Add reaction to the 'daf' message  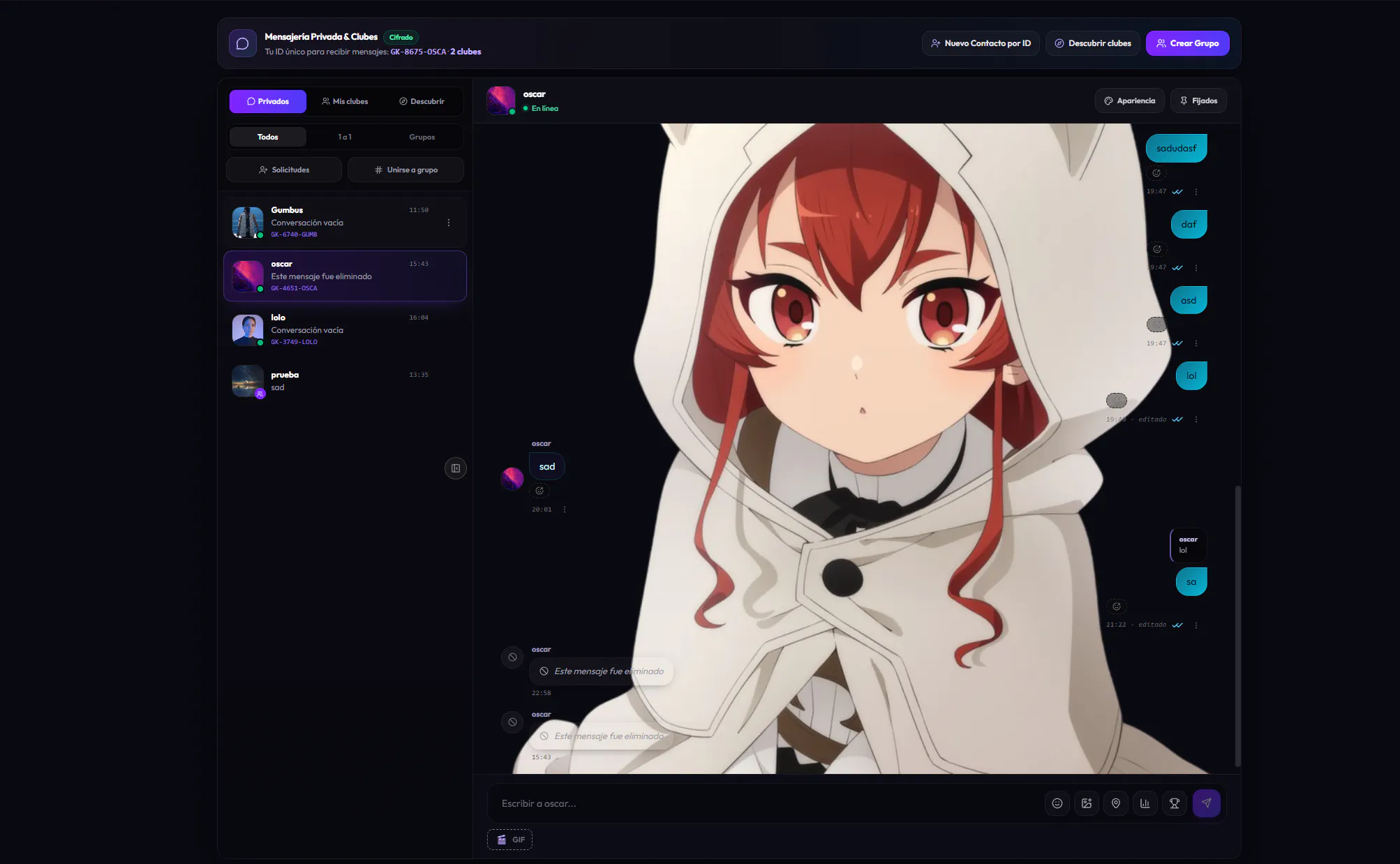[x=1157, y=249]
